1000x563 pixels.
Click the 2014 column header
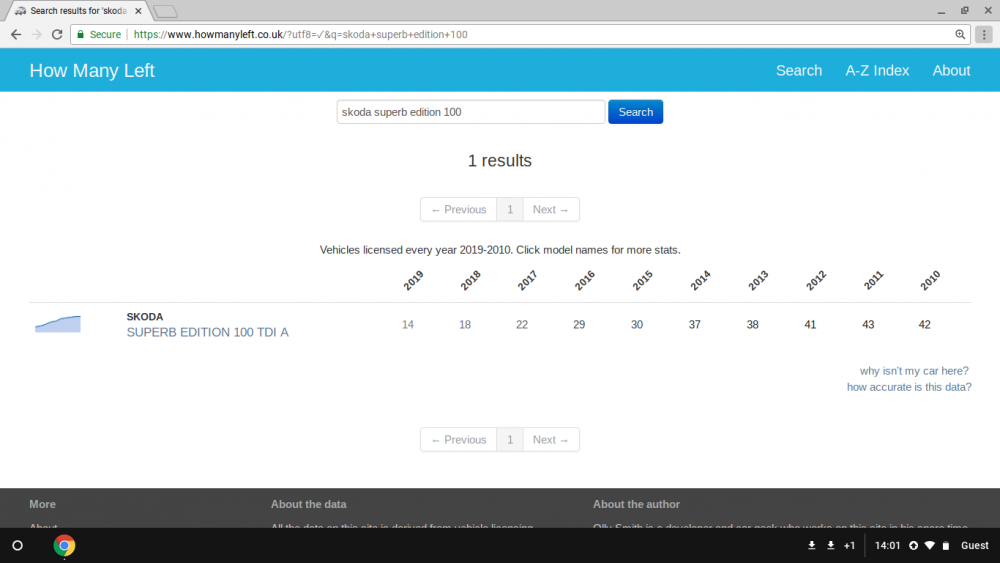pyautogui.click(x=700, y=281)
